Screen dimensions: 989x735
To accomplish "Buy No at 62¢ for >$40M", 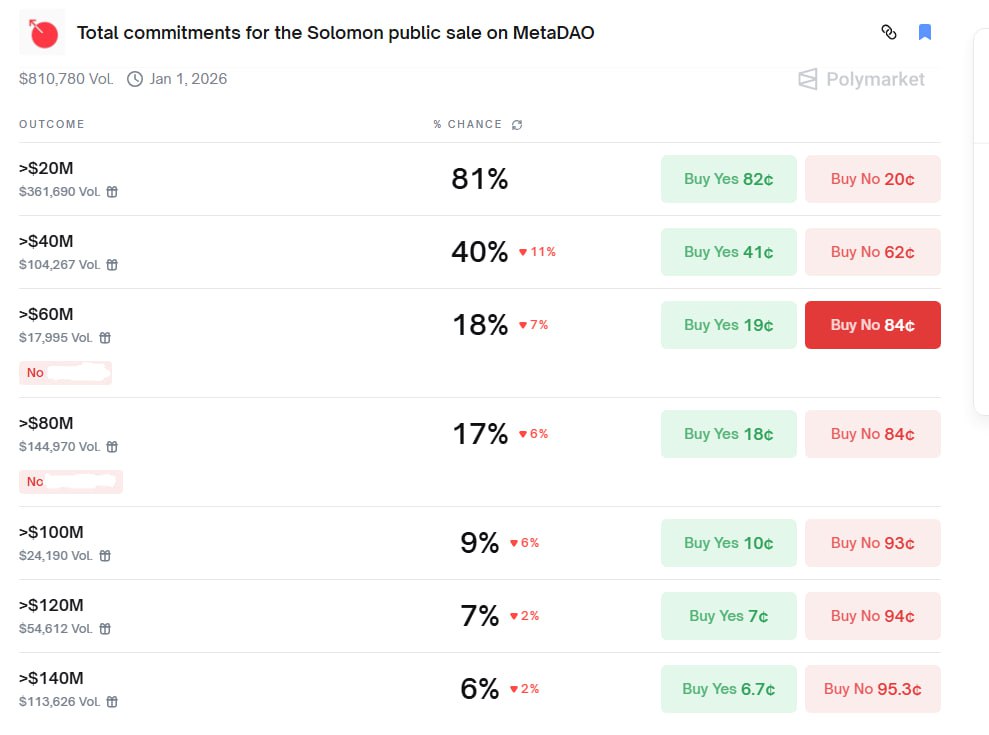I will (x=872, y=252).
